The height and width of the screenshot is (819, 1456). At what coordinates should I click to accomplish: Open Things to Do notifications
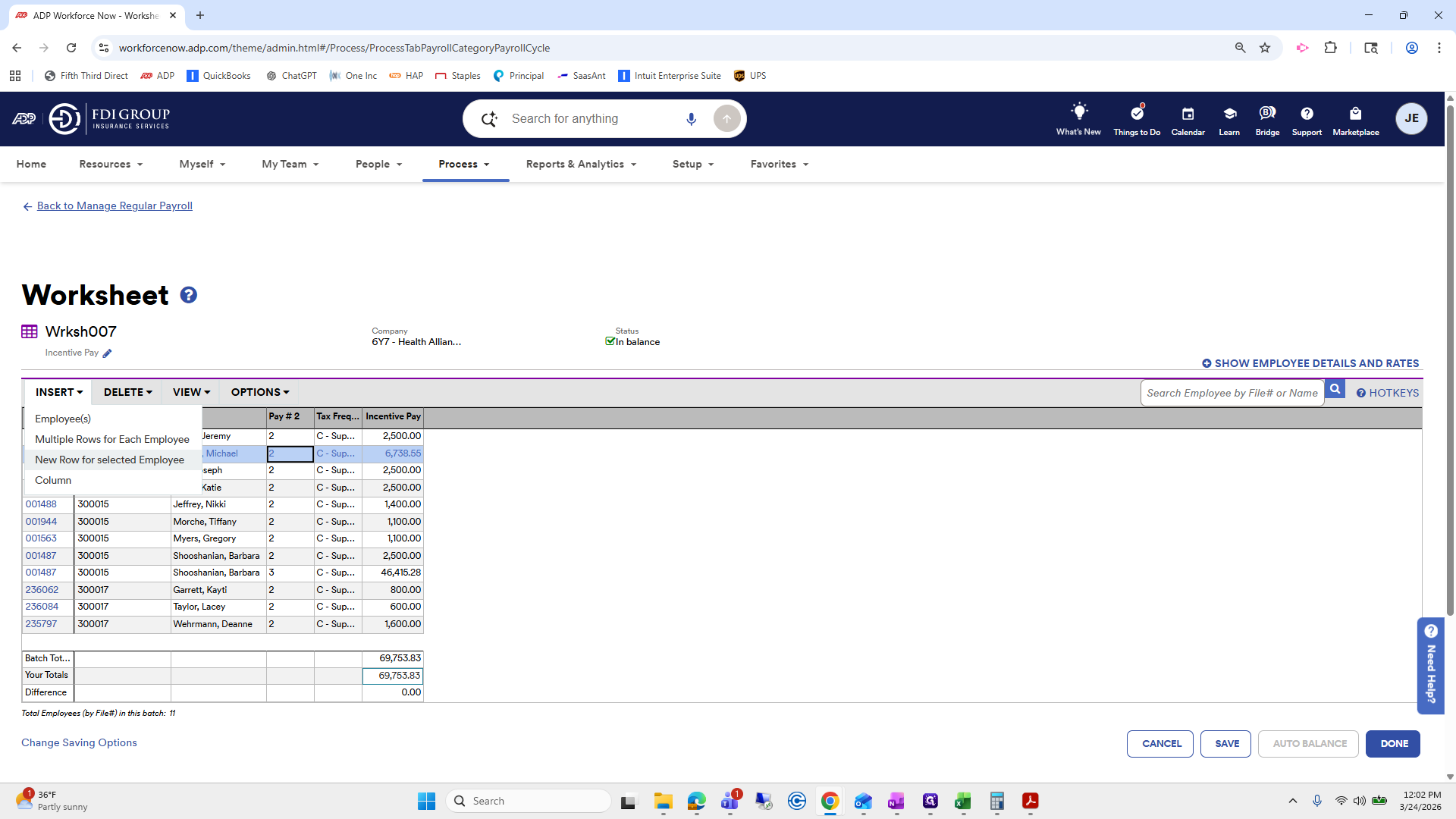click(1136, 119)
